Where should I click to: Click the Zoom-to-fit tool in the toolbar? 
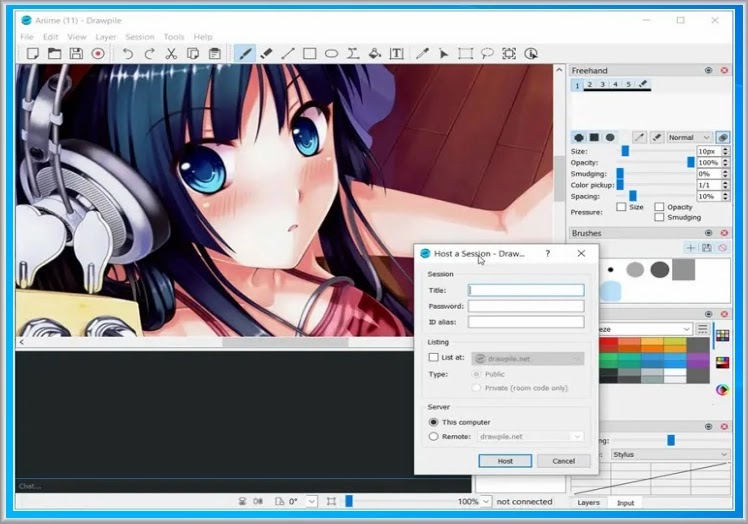tap(509, 53)
